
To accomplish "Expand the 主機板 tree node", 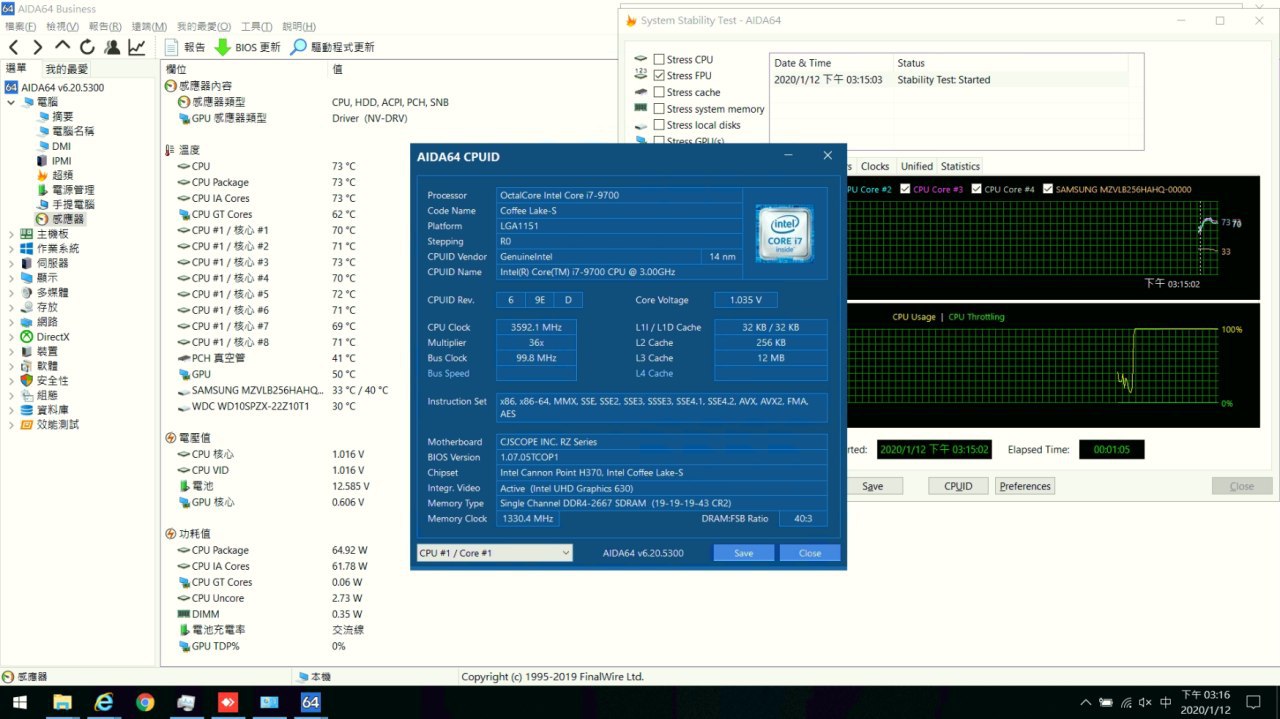I will (11, 234).
